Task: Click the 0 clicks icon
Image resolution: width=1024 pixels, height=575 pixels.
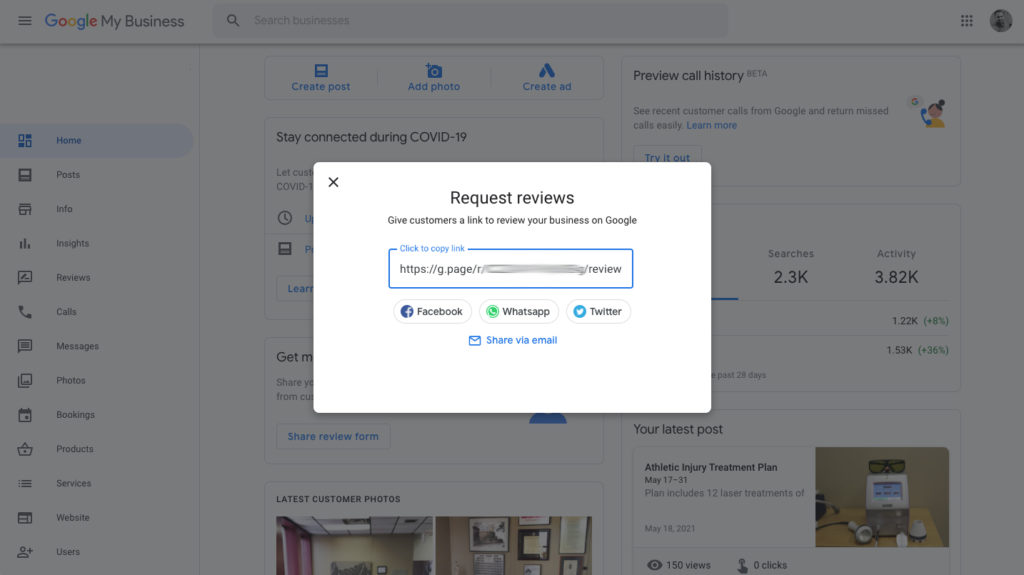Action: pos(743,565)
